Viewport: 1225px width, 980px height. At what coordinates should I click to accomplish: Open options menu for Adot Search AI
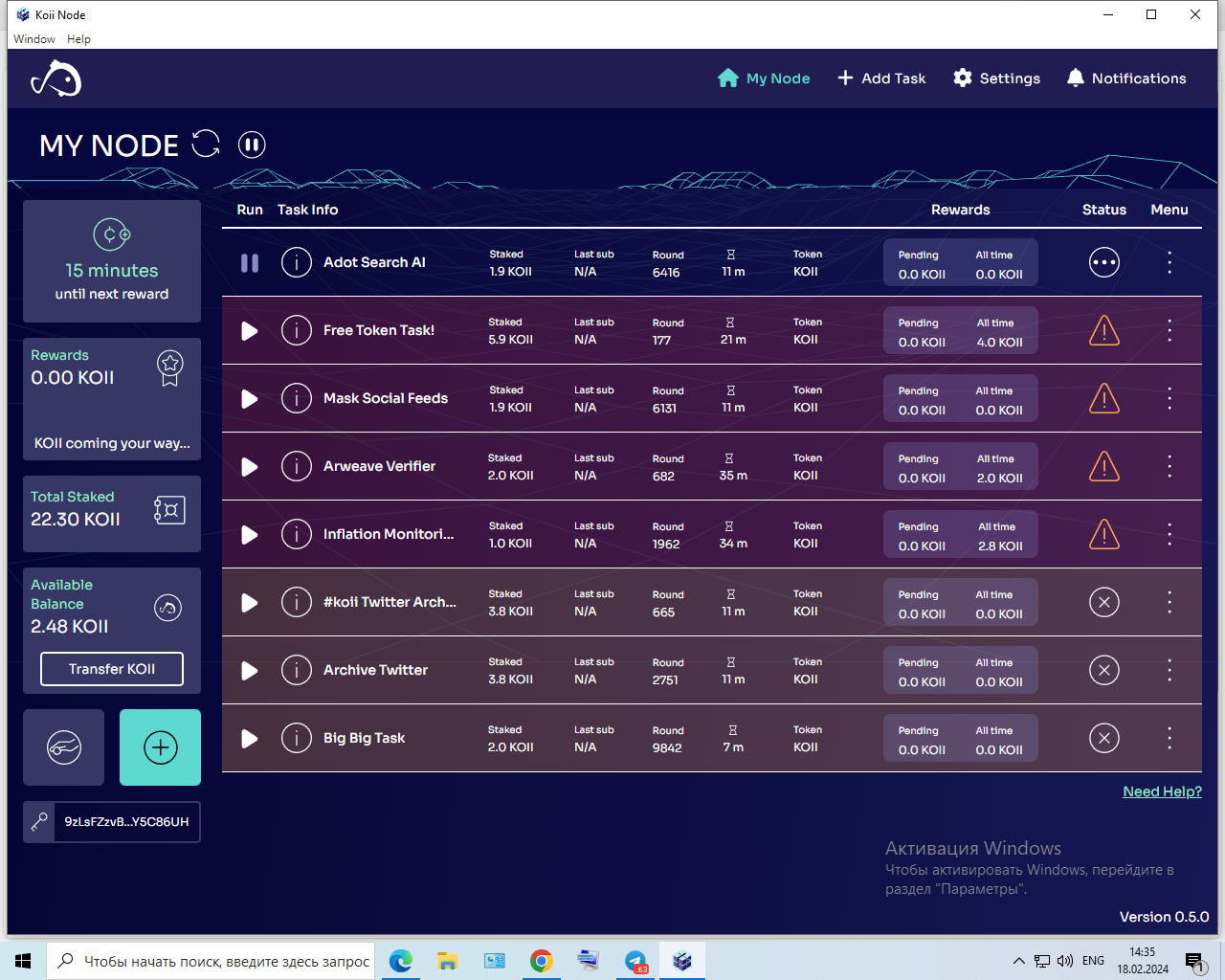click(1169, 262)
